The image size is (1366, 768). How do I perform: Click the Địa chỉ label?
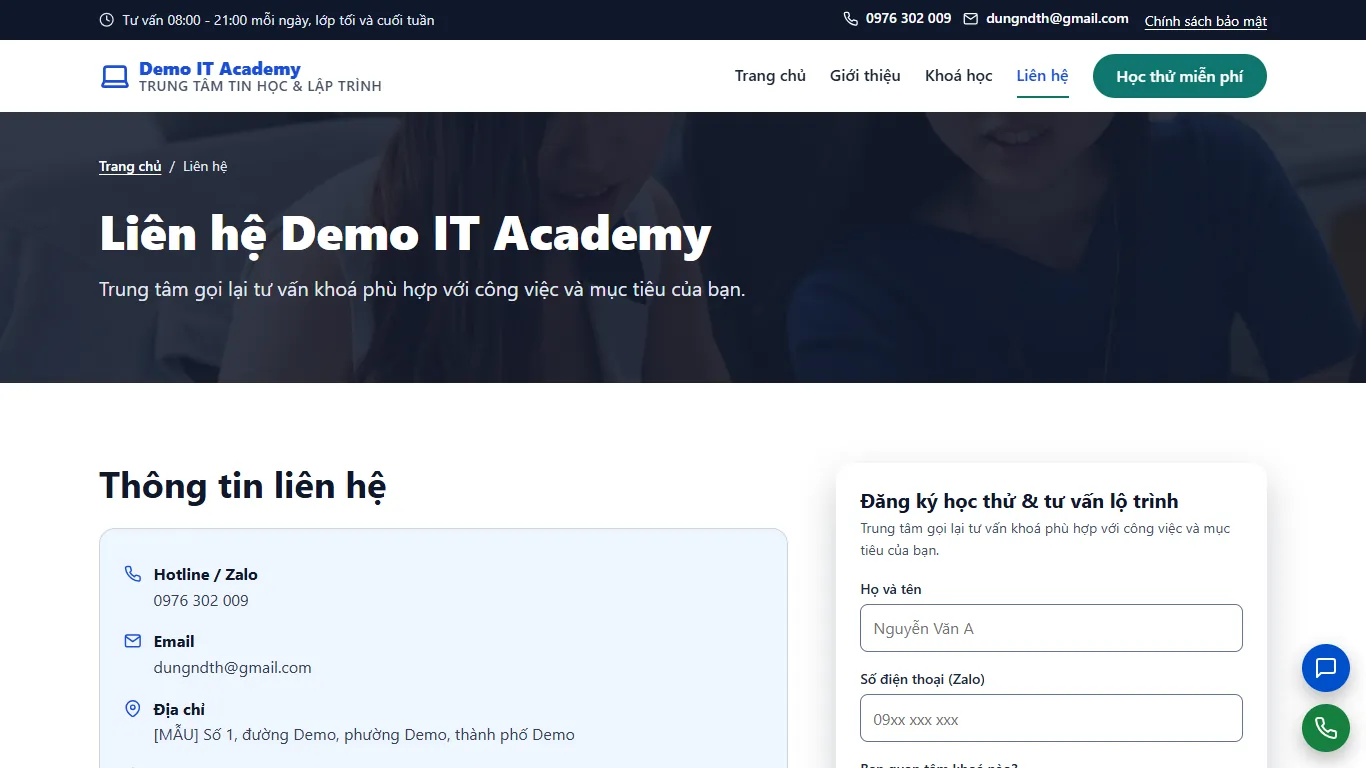click(179, 709)
